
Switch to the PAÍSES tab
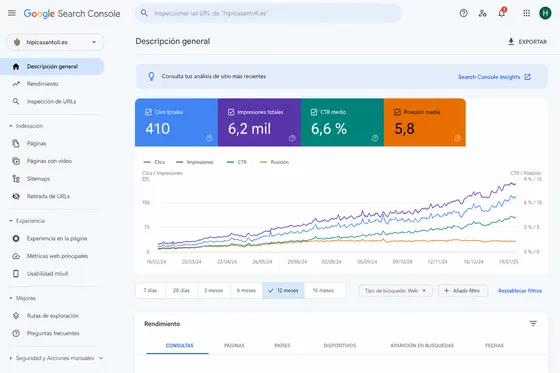282,345
